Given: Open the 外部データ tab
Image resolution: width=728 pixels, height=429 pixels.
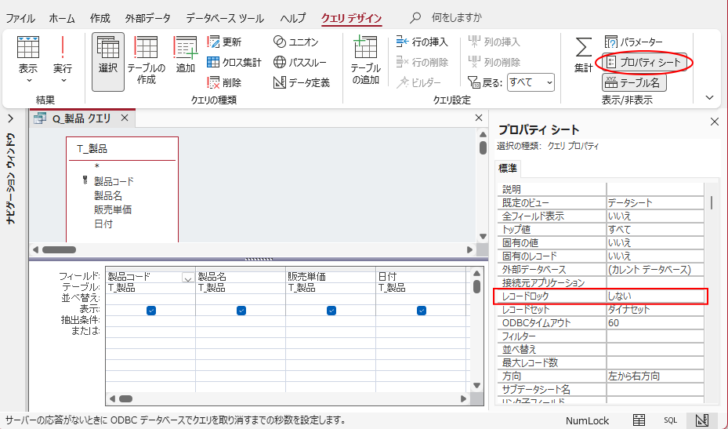Looking at the screenshot, I should click(x=148, y=19).
